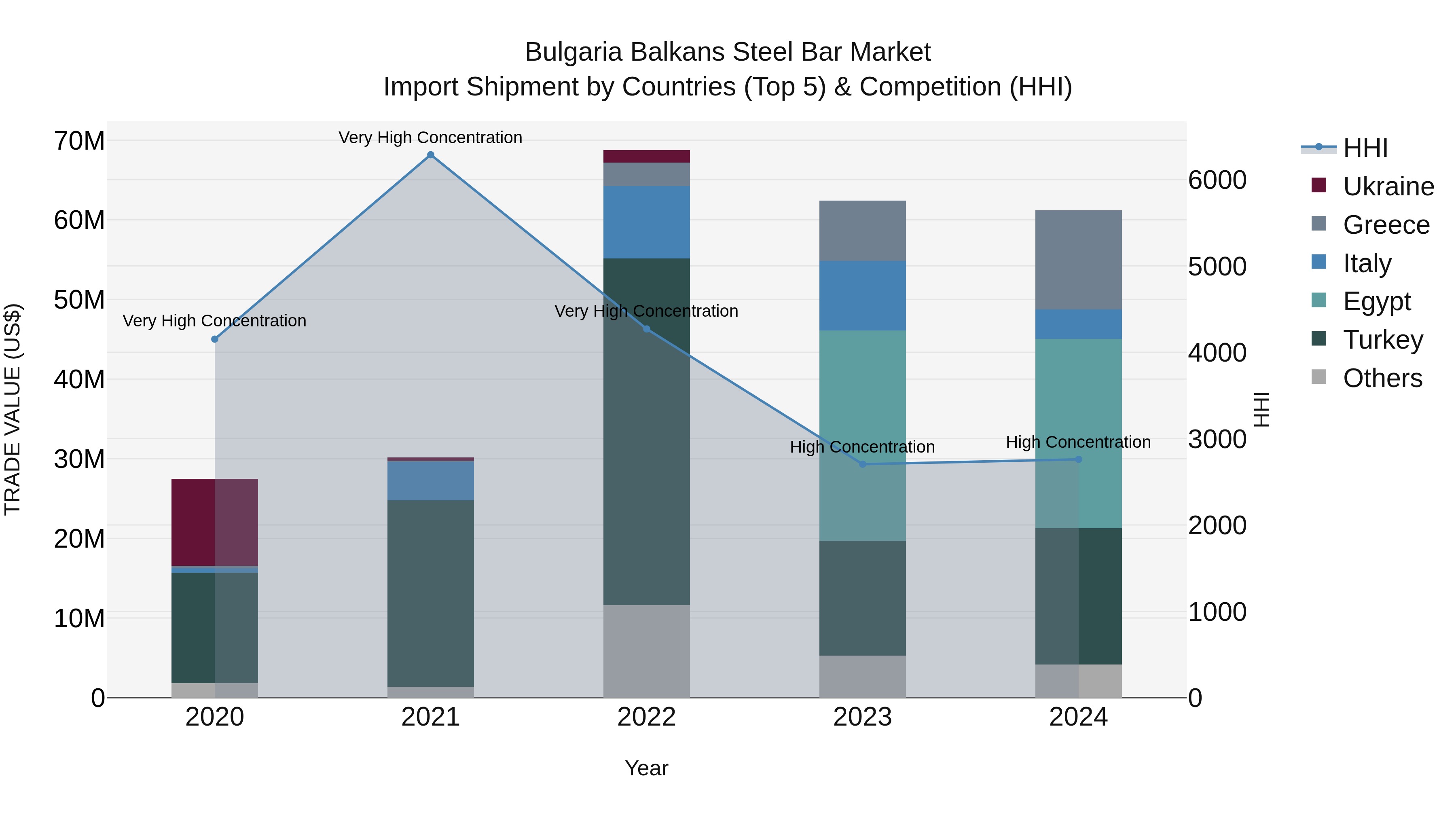Select the Others segment of the 2022 bar
The height and width of the screenshot is (819, 1456).
tap(647, 651)
